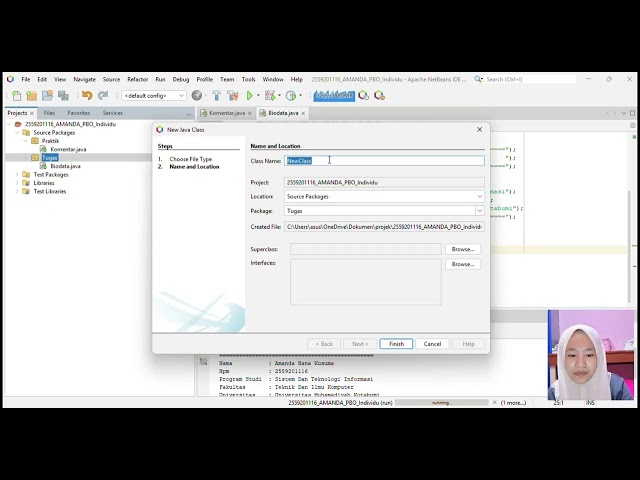Click the project coffee-cup icon in tree

(18, 124)
